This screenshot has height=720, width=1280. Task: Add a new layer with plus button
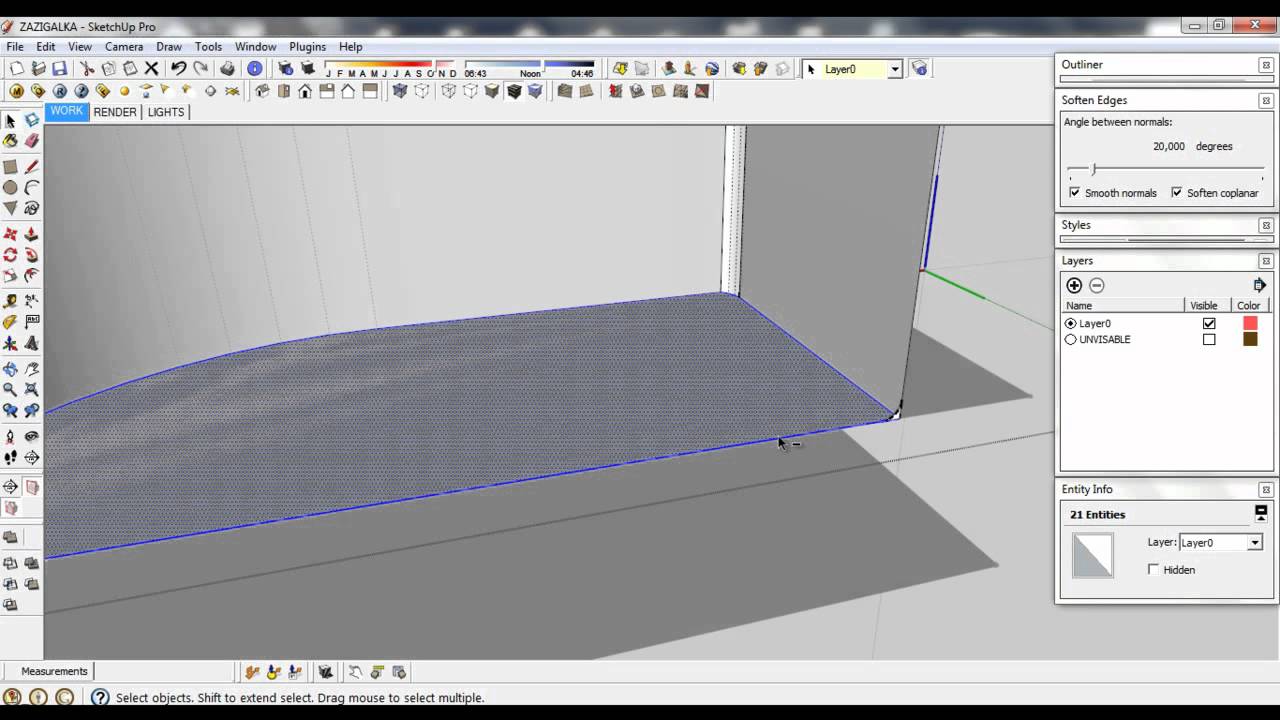tap(1074, 285)
